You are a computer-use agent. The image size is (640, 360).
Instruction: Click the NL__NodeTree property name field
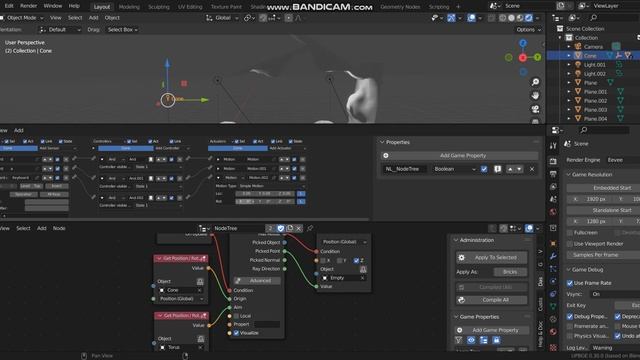404,169
